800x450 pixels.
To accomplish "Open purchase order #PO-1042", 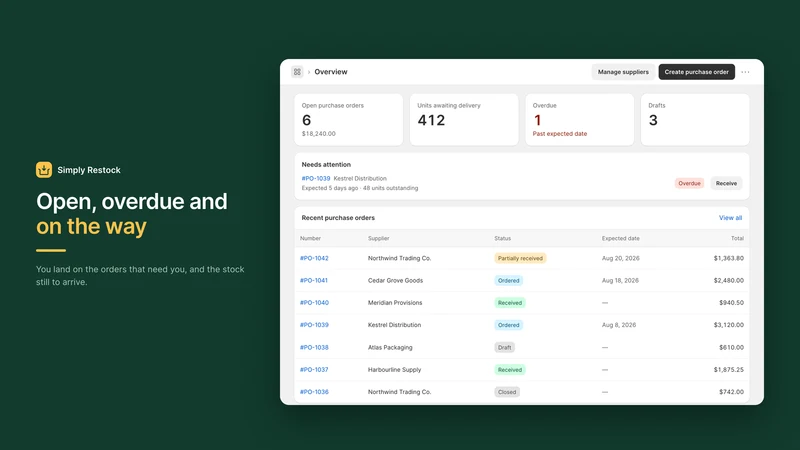I will (314, 258).
